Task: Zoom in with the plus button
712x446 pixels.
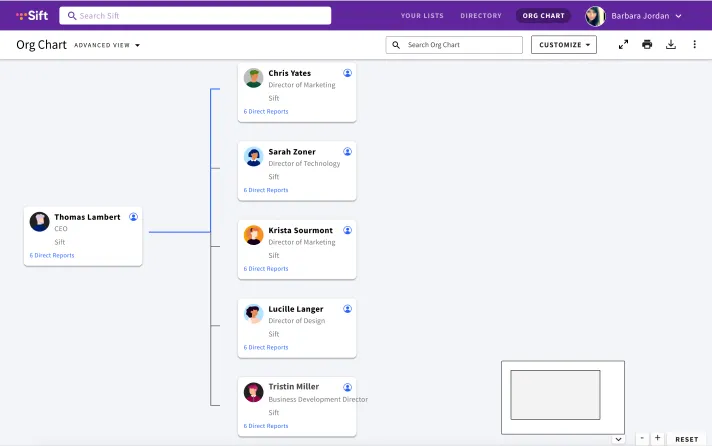Action: tap(658, 438)
